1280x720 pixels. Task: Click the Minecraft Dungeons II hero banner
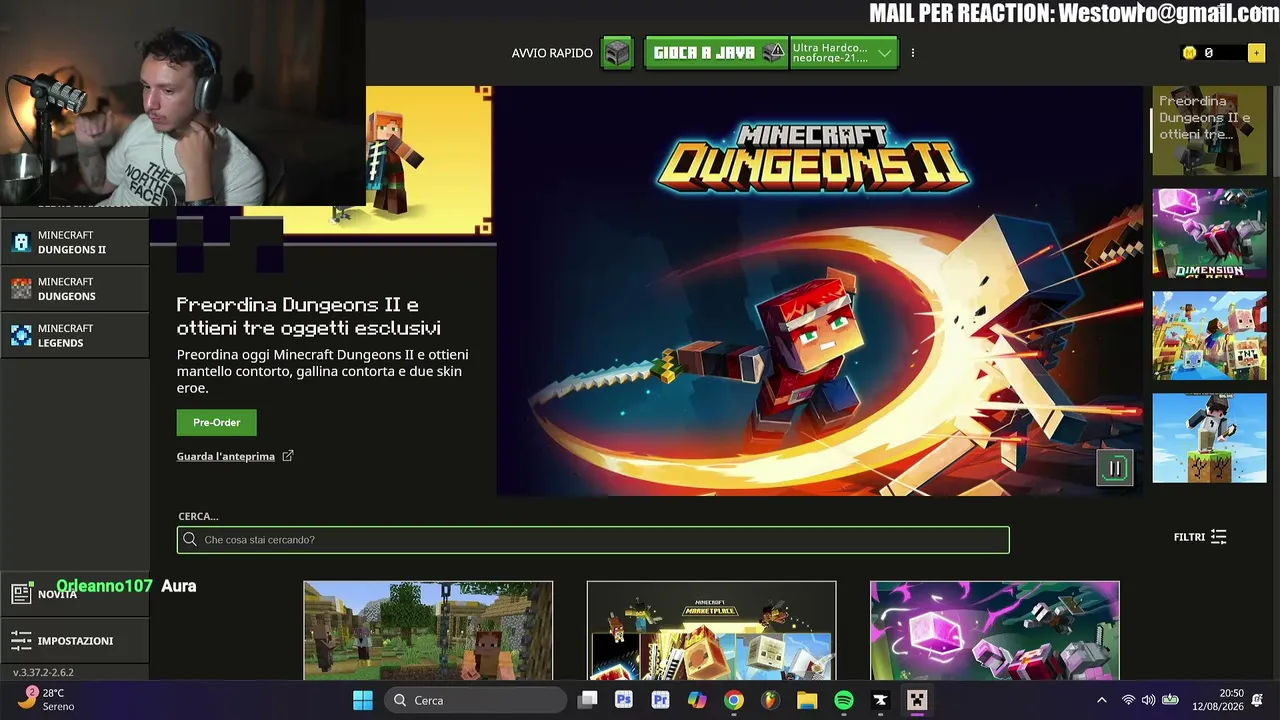tap(820, 291)
